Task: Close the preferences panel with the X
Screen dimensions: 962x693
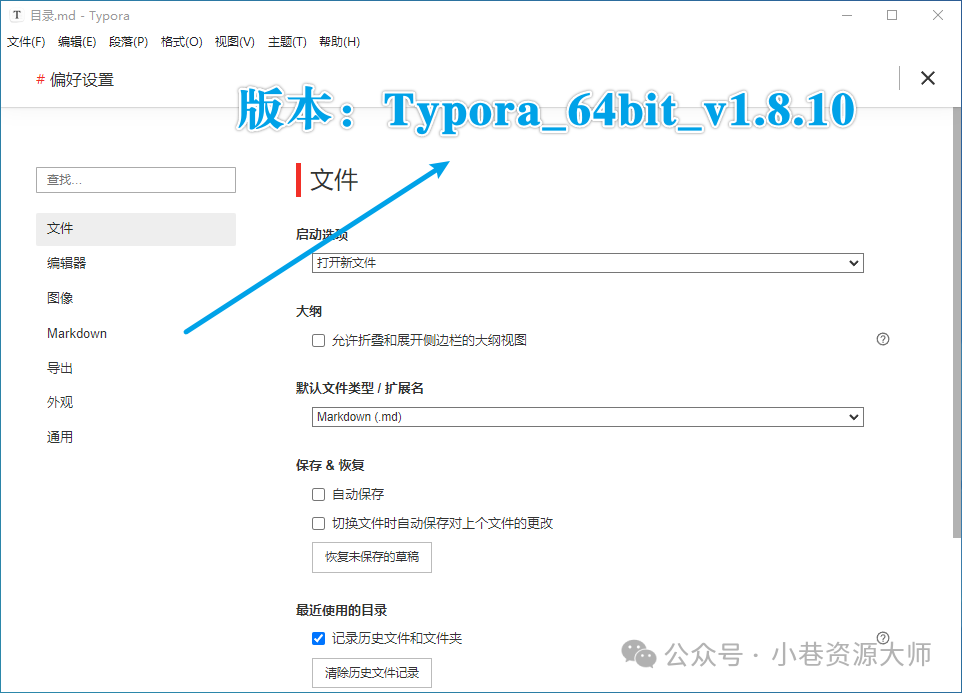Action: coord(928,78)
